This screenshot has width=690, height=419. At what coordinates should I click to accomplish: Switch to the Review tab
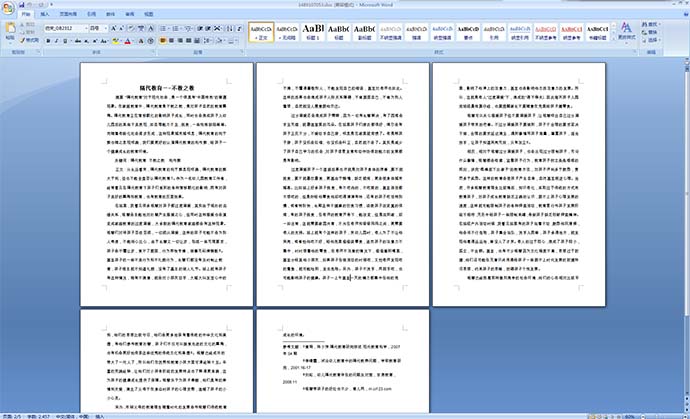pos(130,14)
